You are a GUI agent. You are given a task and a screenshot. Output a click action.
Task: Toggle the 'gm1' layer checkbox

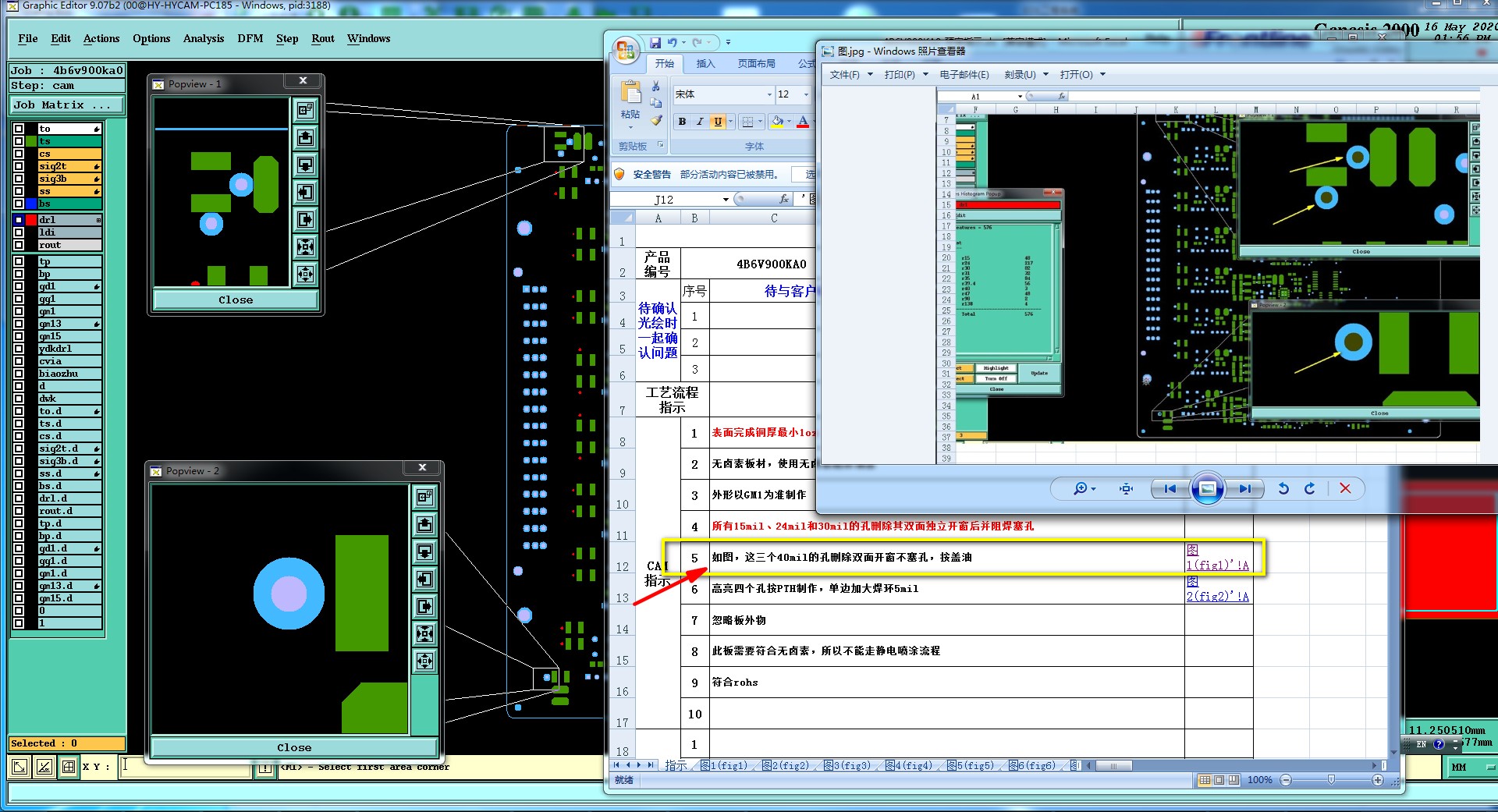pos(18,311)
